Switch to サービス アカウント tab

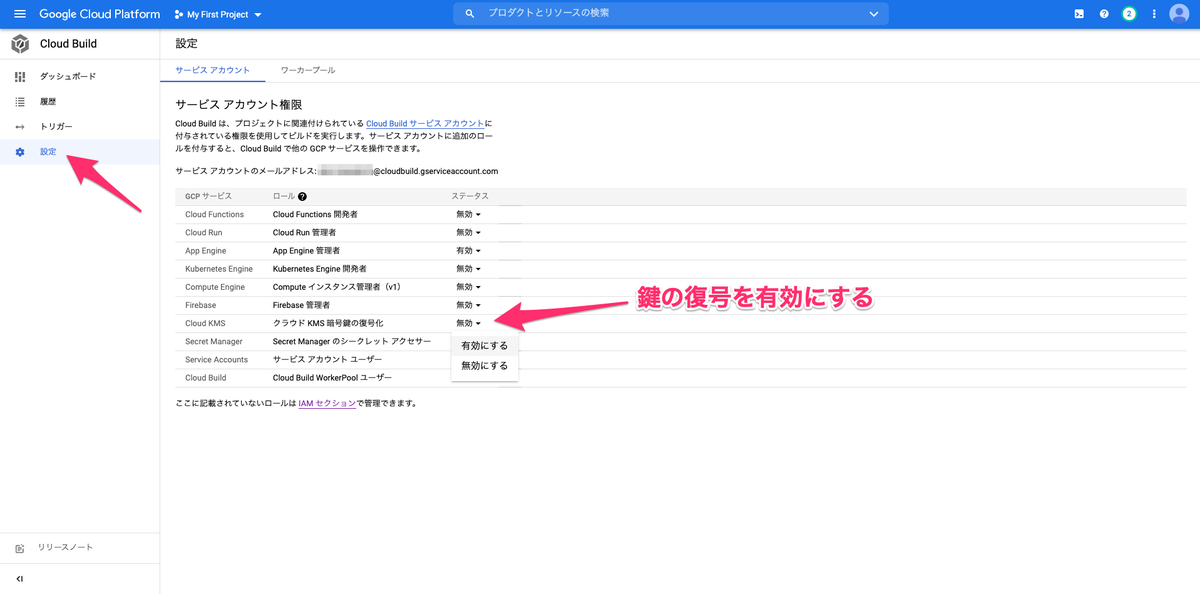pyautogui.click(x=213, y=70)
